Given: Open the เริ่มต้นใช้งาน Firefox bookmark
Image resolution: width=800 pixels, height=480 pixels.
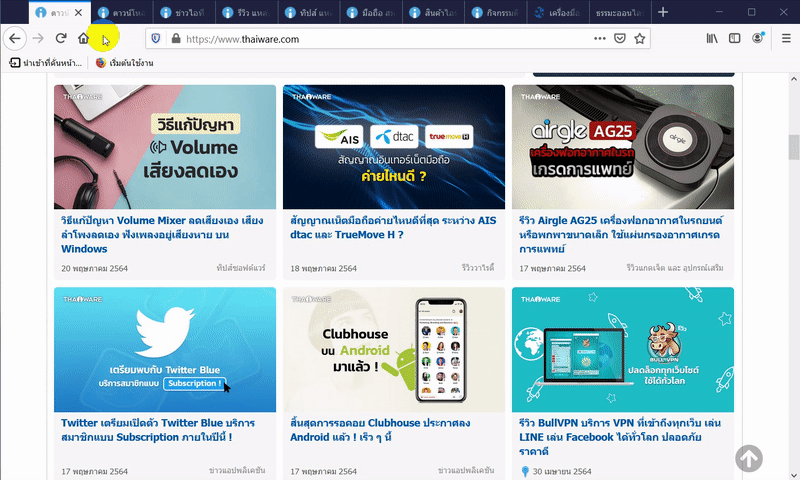Looking at the screenshot, I should (x=124, y=63).
